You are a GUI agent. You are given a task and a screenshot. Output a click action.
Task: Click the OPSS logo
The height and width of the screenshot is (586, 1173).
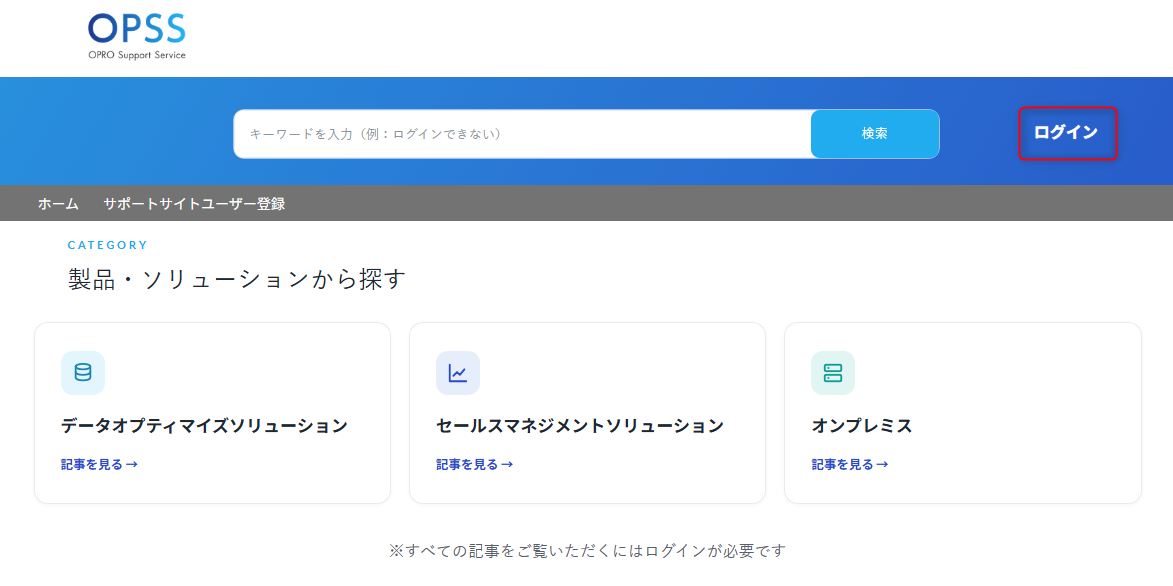point(136,36)
